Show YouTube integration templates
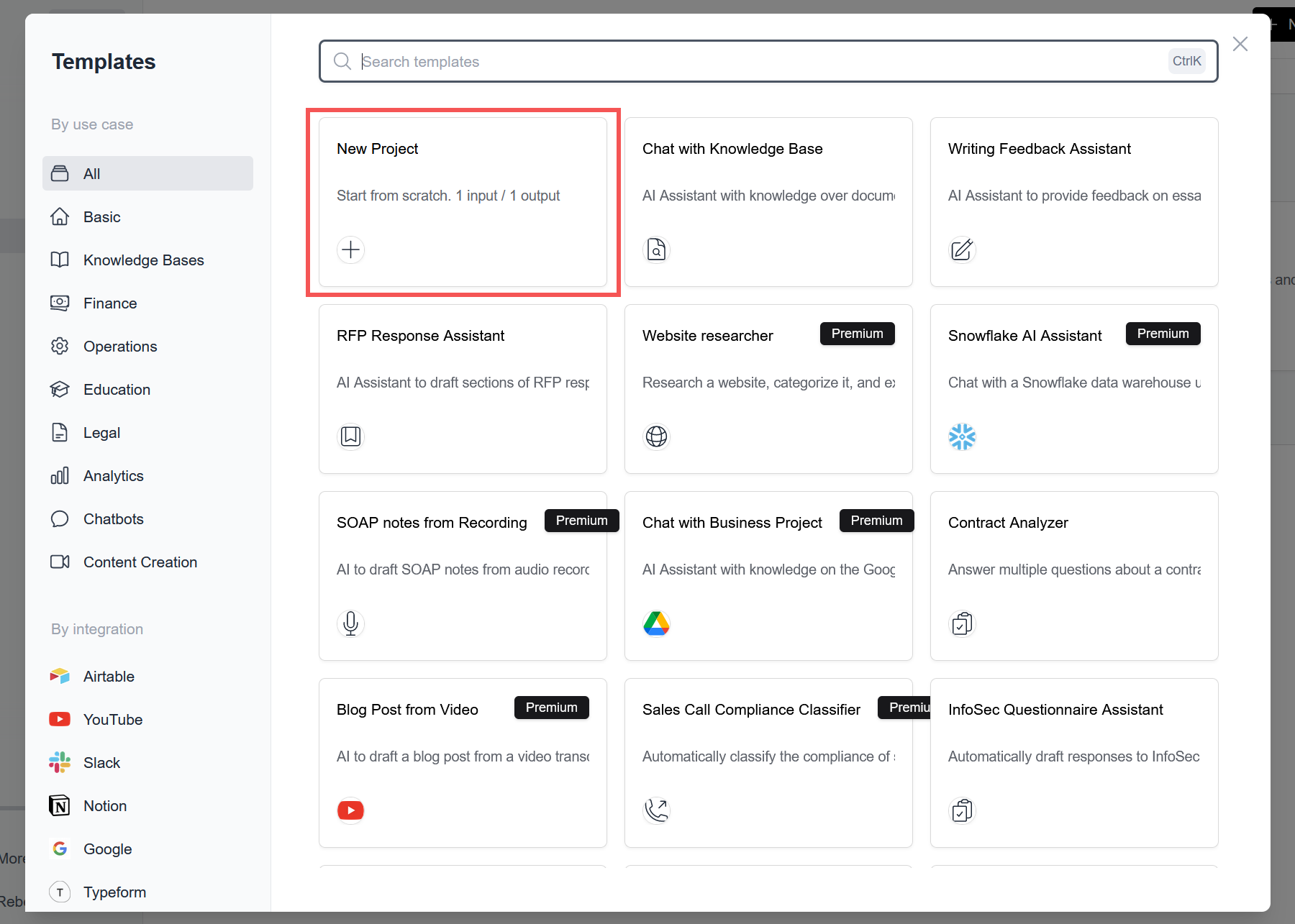This screenshot has height=924, width=1295. click(x=147, y=719)
